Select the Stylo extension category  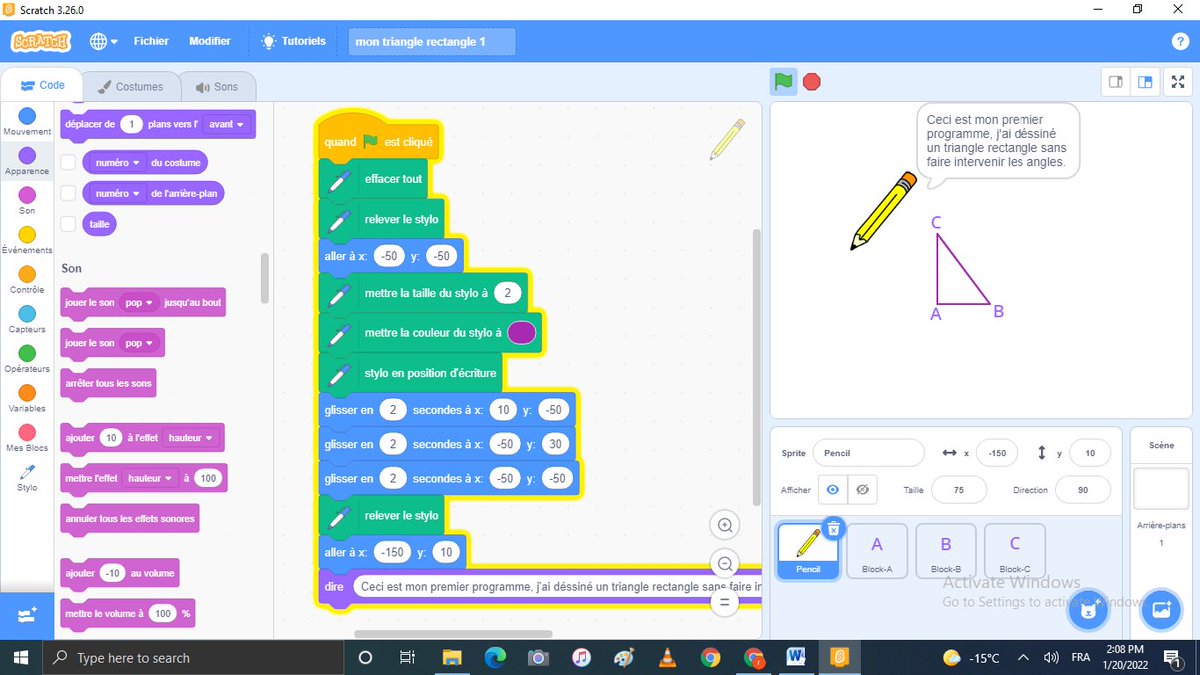[x=27, y=478]
